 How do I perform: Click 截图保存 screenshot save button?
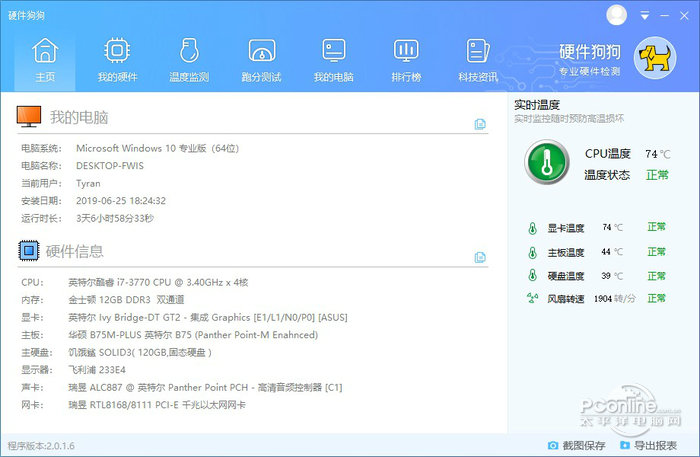coord(576,445)
